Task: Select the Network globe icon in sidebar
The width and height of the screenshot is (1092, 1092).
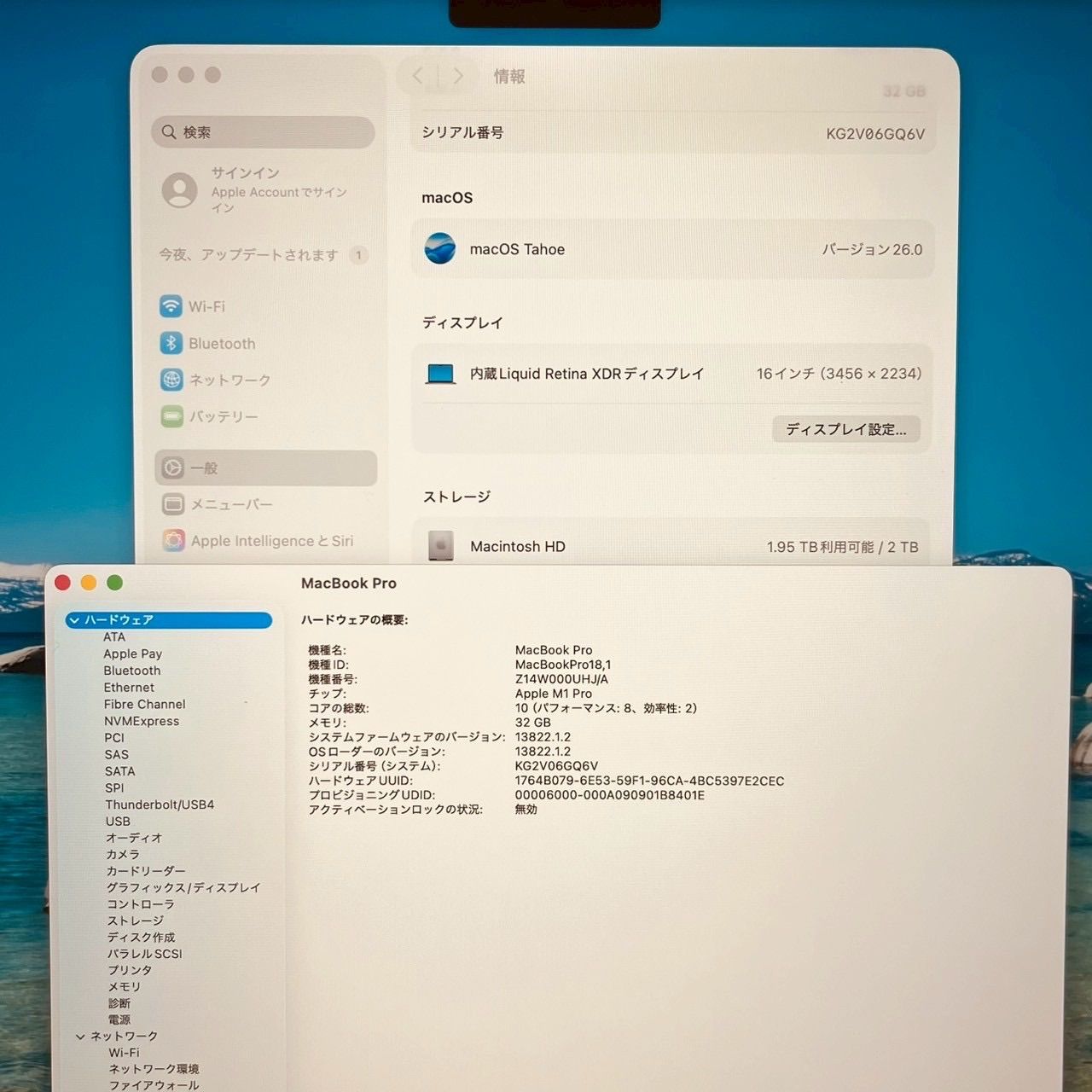Action: pos(171,380)
